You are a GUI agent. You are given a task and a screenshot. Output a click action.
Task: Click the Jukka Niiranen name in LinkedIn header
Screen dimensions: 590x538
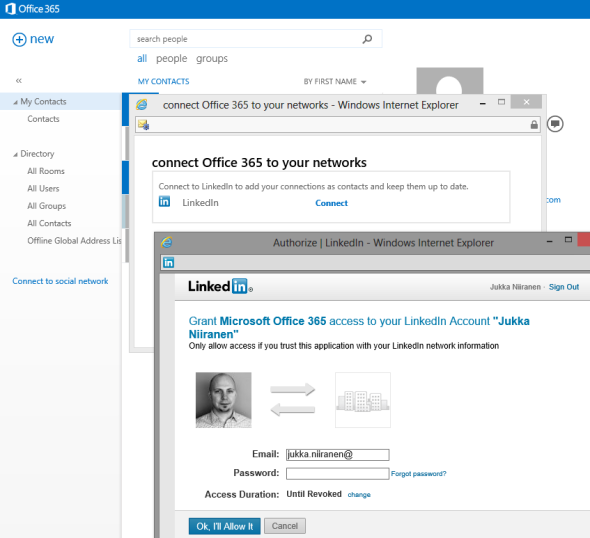[515, 287]
